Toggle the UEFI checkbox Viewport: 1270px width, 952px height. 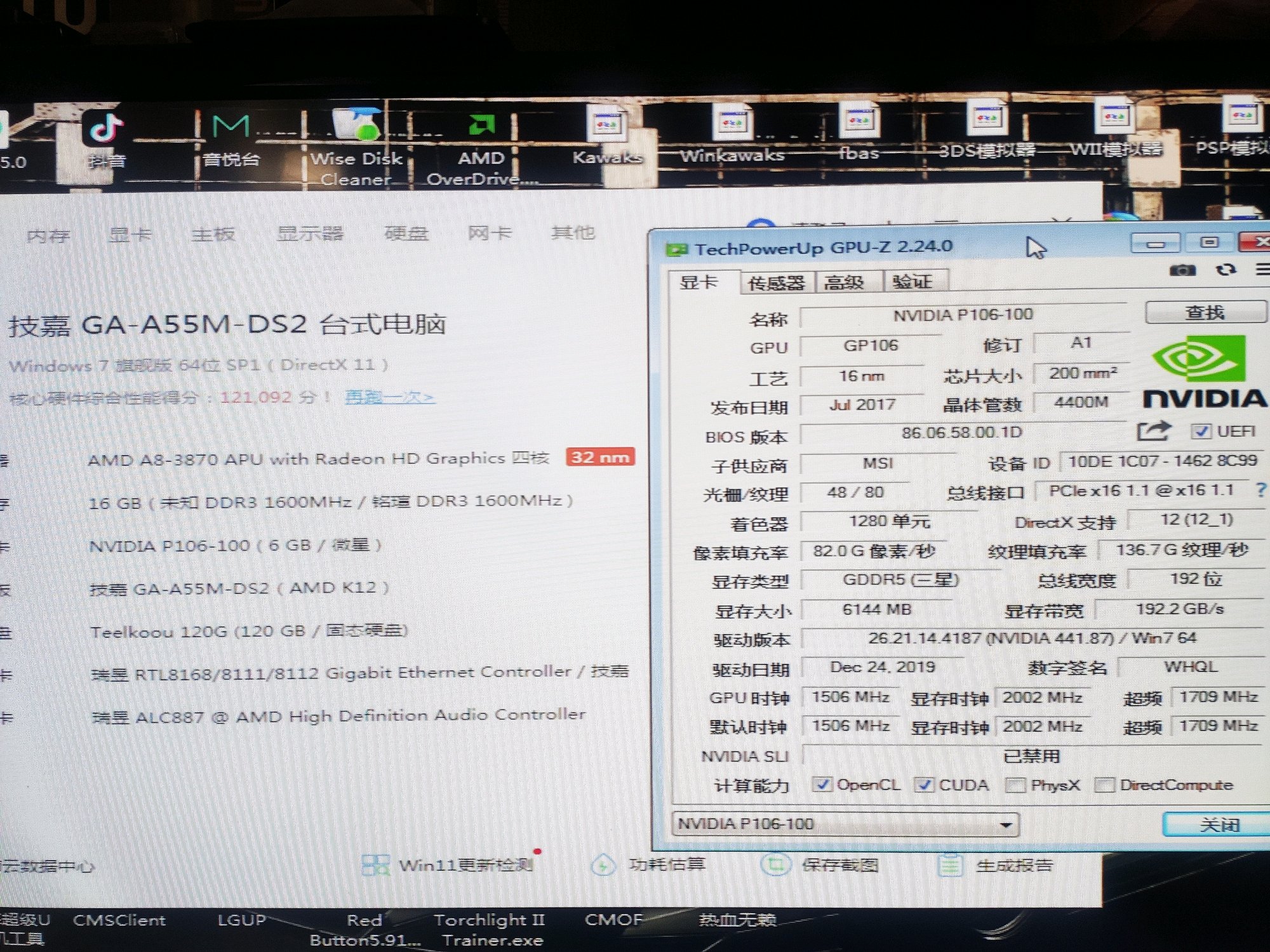coord(1200,432)
